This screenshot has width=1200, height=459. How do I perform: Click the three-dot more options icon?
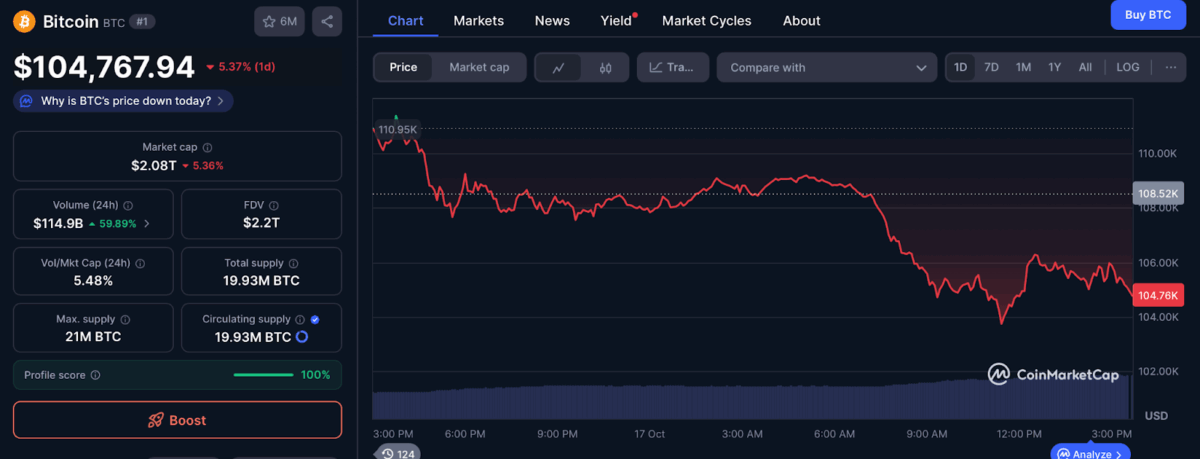coord(1170,67)
